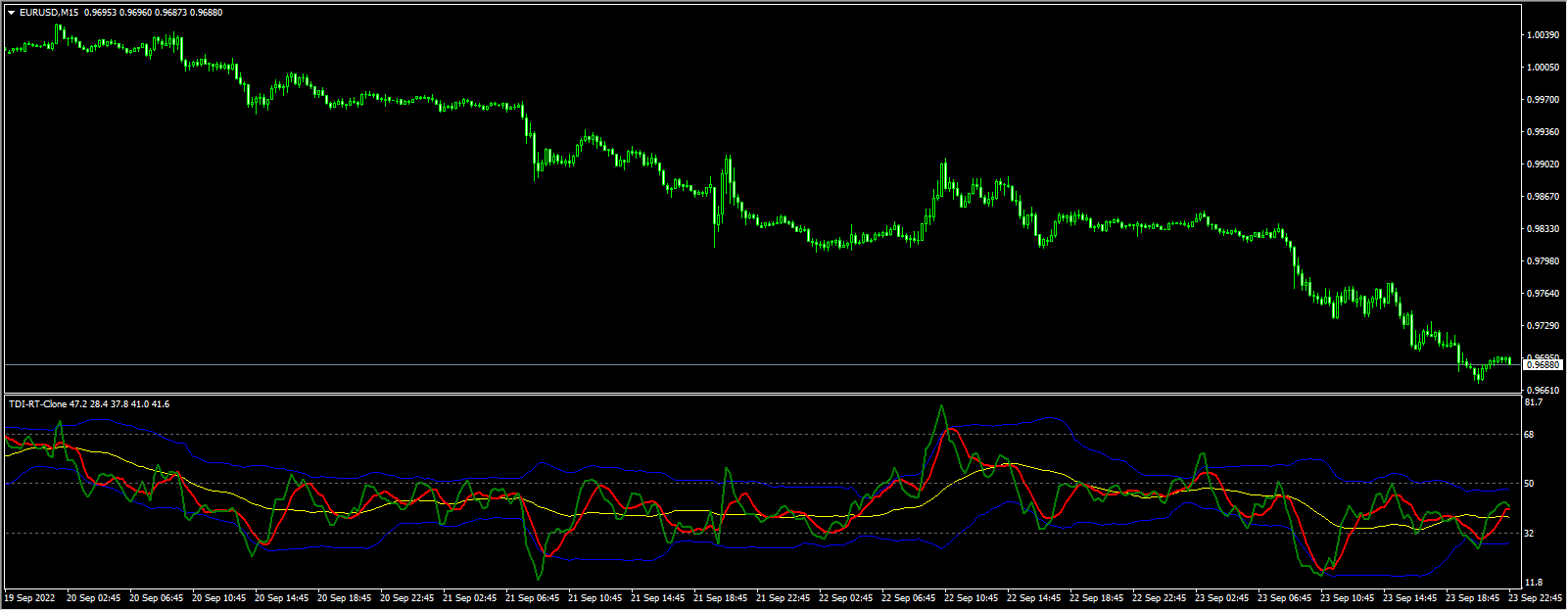Click the 0.98330 price scale label
This screenshot has height=611, width=1568.
coord(1543,229)
